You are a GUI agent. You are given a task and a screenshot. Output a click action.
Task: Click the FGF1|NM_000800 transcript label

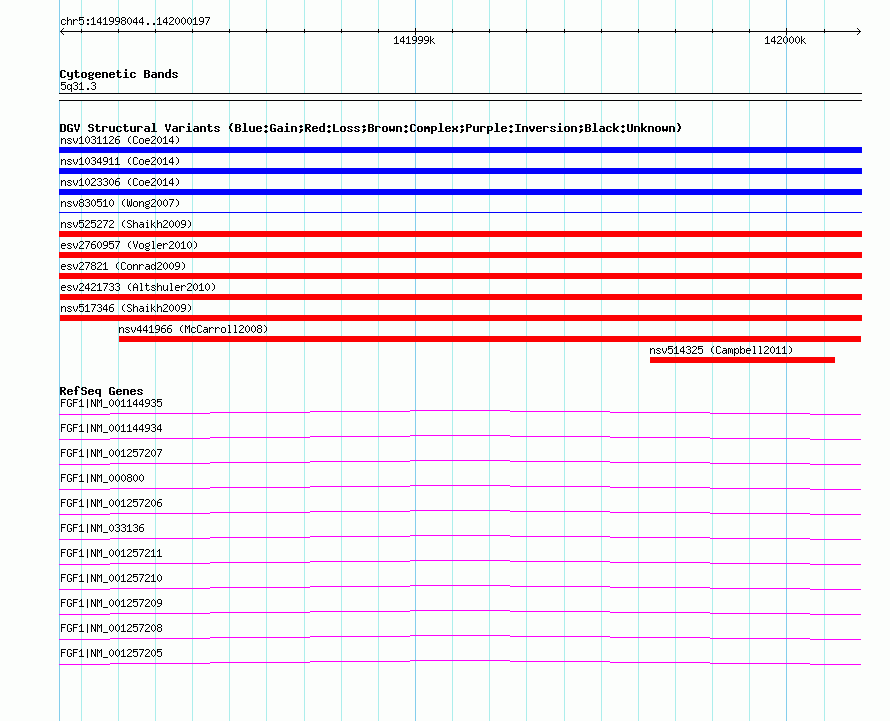coord(102,478)
